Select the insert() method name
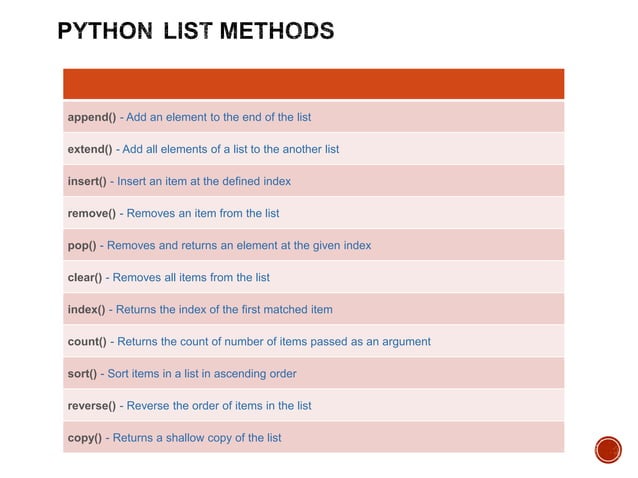 pos(87,181)
